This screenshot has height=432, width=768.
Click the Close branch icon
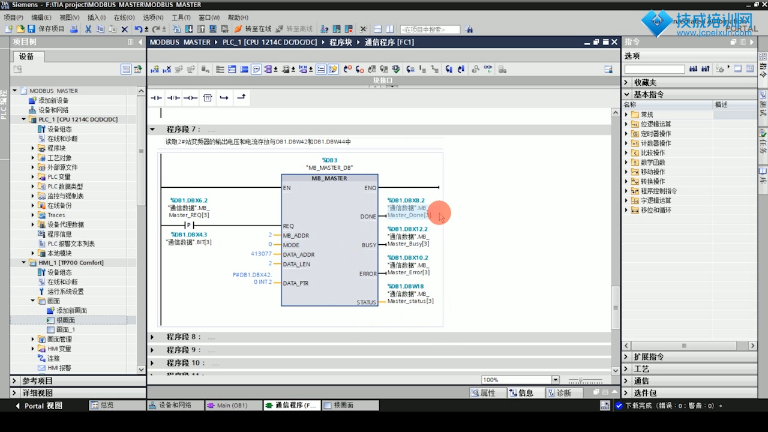[241, 98]
